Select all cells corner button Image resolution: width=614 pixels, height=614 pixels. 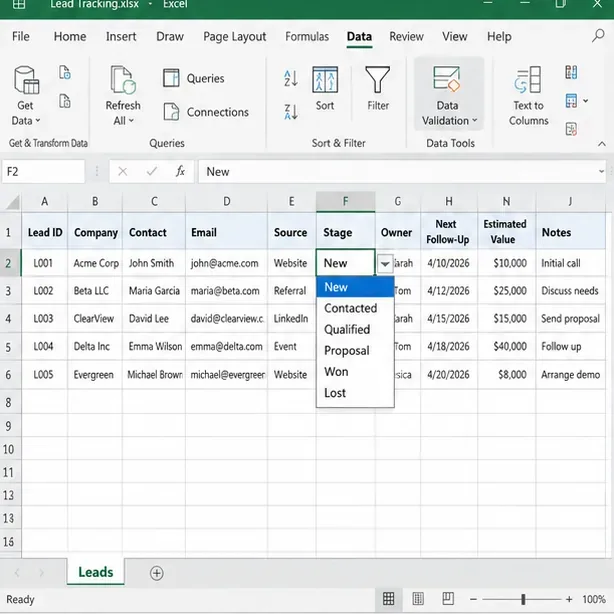11,202
